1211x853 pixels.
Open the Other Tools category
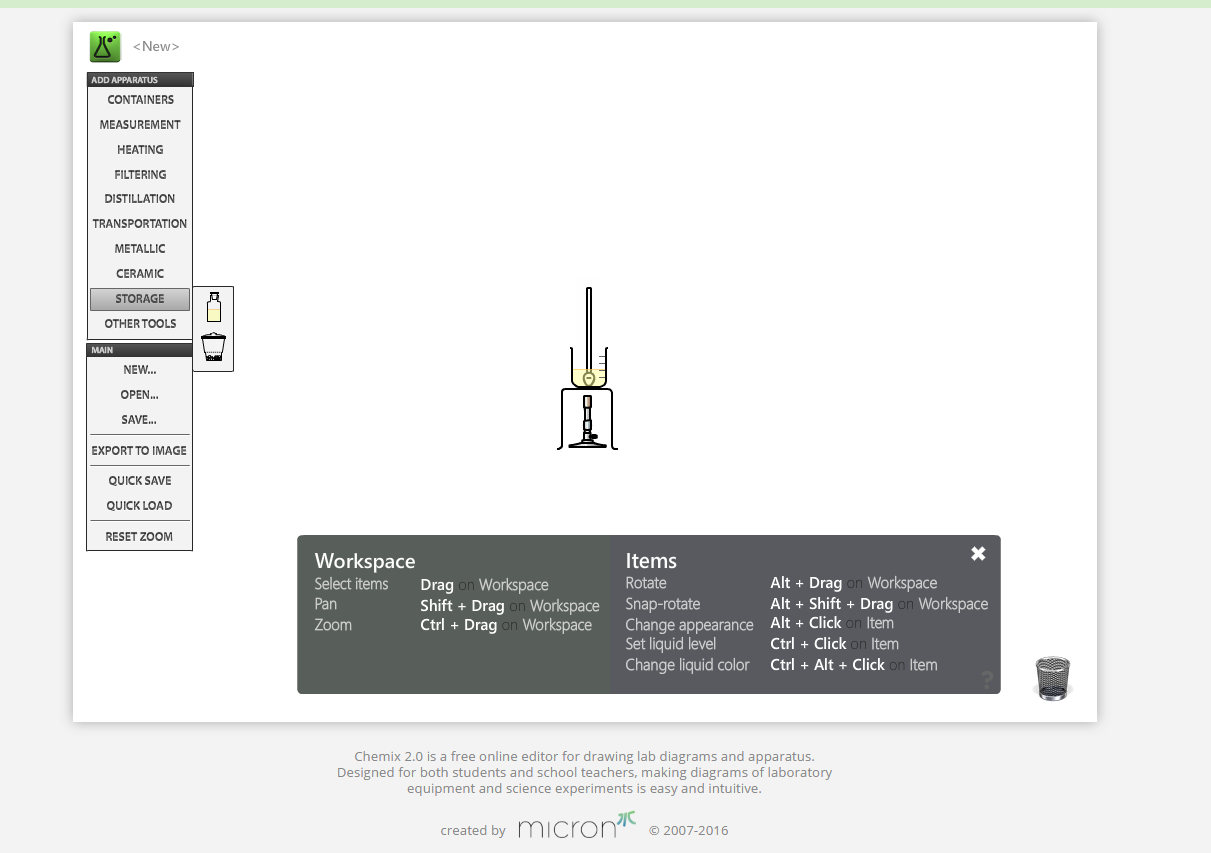140,324
